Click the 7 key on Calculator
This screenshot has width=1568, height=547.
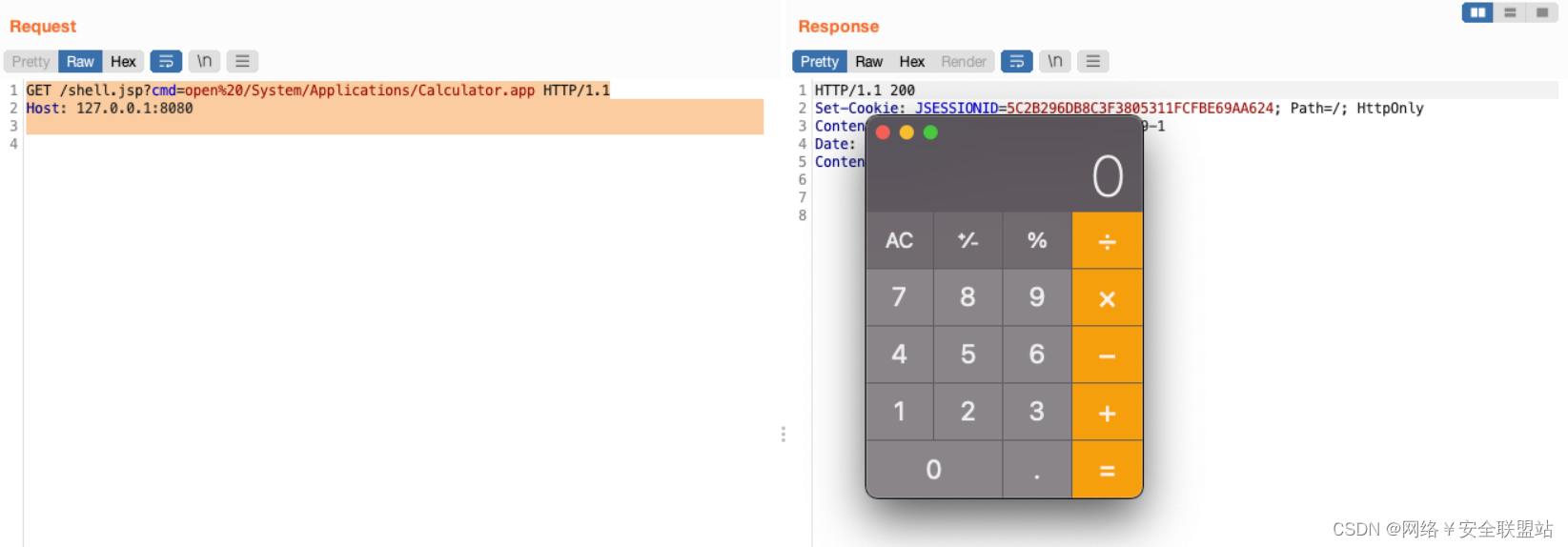[x=899, y=297]
